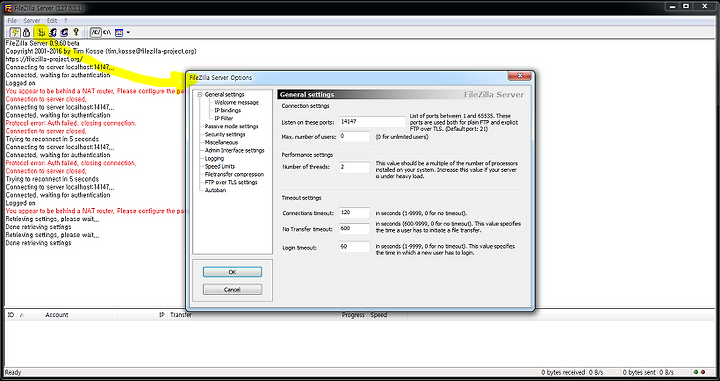
Task: Click the No Transfer timeout field
Action: pos(354,229)
